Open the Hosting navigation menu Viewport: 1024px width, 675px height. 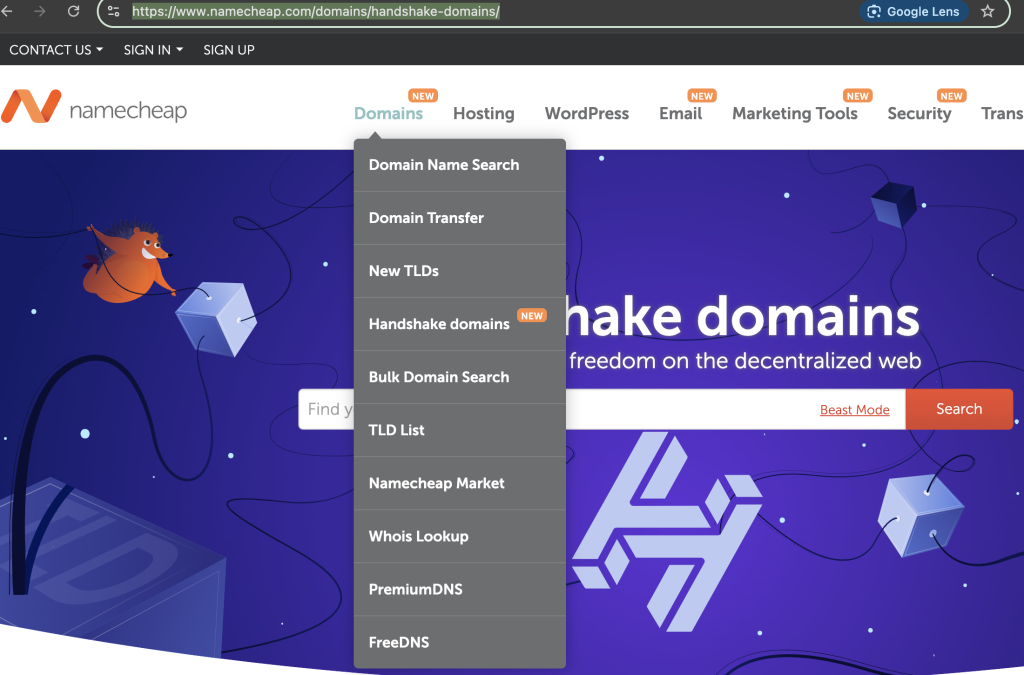[483, 113]
